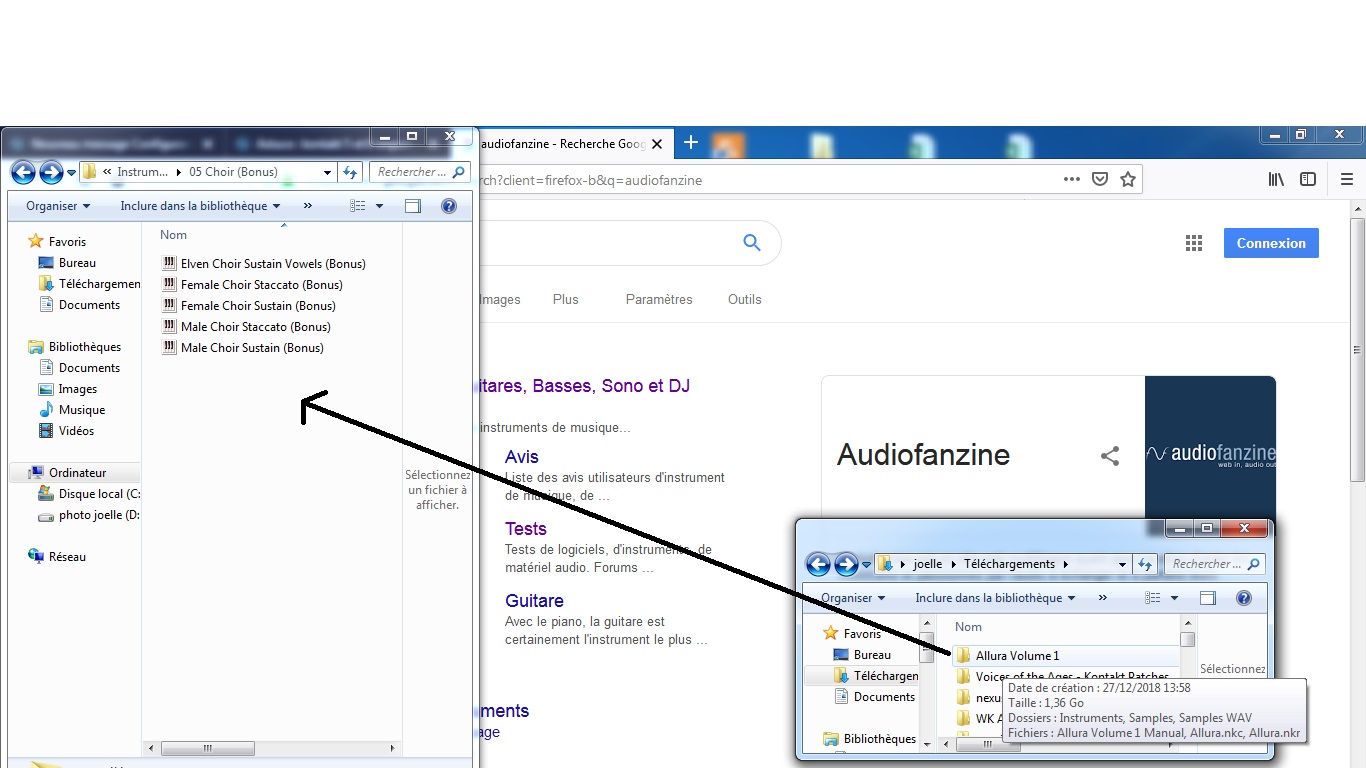1366x768 pixels.
Task: Toggle the Firefox sidebar
Action: coord(1308,180)
